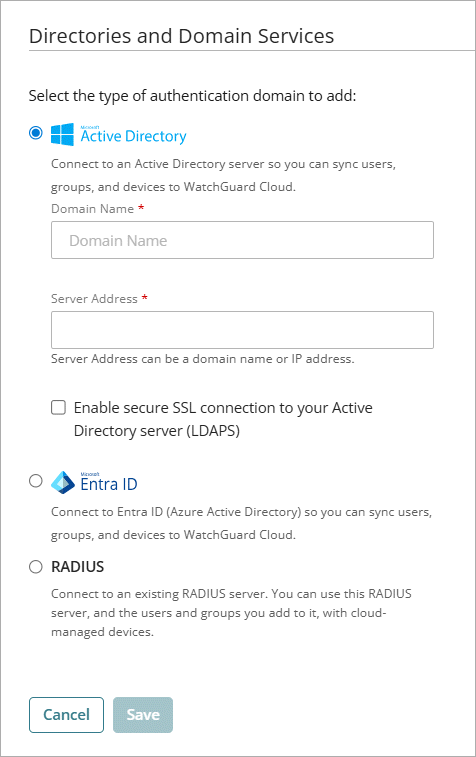Enable secure SSL connection (LDAPS) checkbox

(58, 407)
